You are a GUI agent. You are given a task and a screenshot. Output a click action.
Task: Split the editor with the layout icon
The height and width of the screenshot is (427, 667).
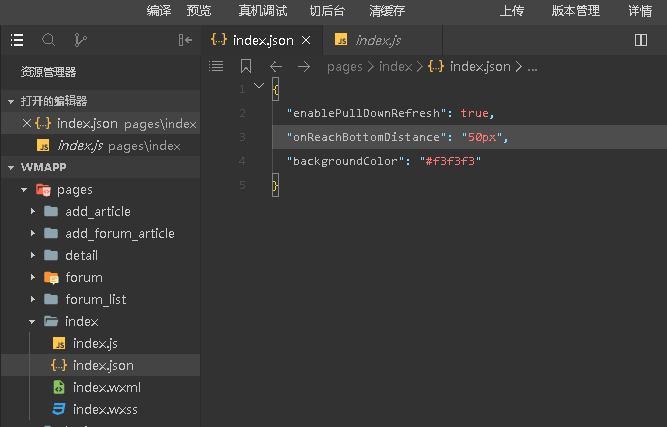641,40
